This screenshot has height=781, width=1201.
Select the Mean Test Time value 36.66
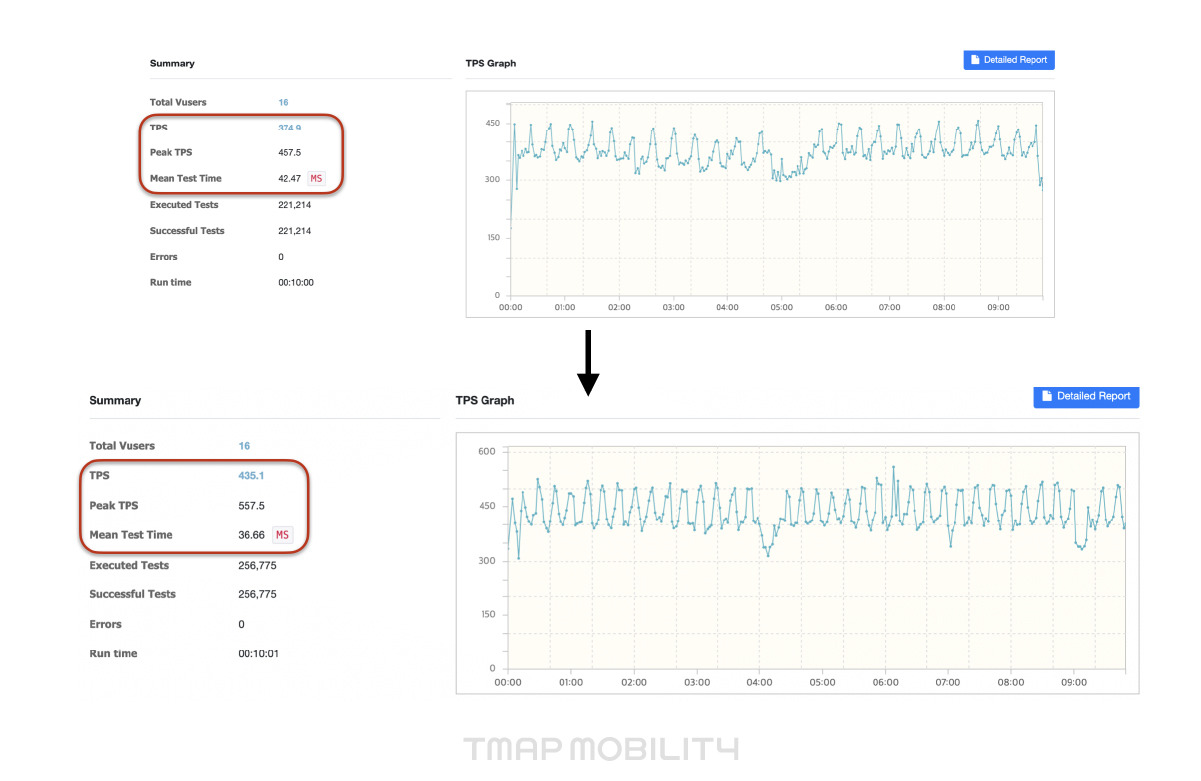[251, 535]
